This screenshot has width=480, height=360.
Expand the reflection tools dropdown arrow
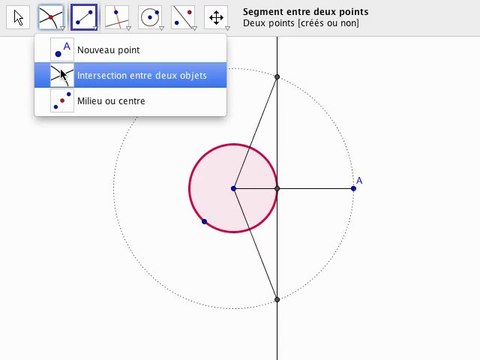coord(194,28)
